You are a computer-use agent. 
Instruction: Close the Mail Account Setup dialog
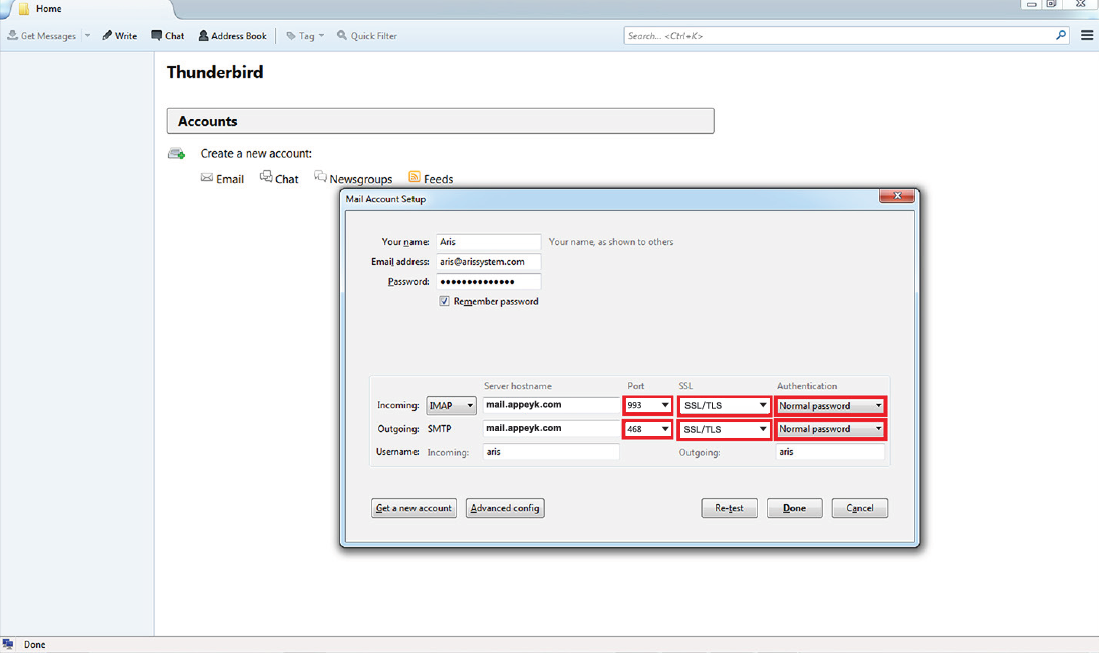coord(897,196)
